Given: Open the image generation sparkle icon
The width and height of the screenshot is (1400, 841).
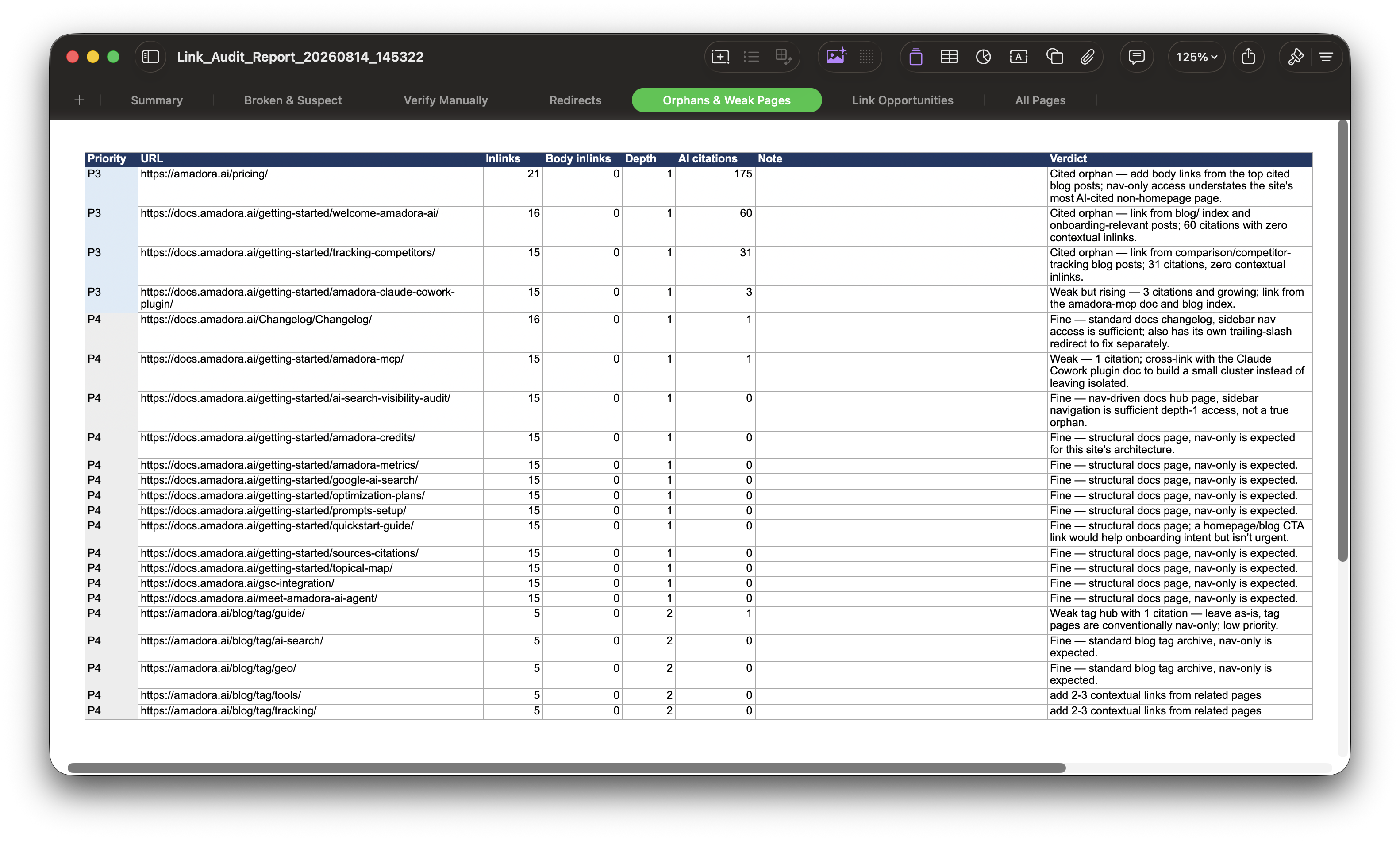Looking at the screenshot, I should (x=836, y=57).
